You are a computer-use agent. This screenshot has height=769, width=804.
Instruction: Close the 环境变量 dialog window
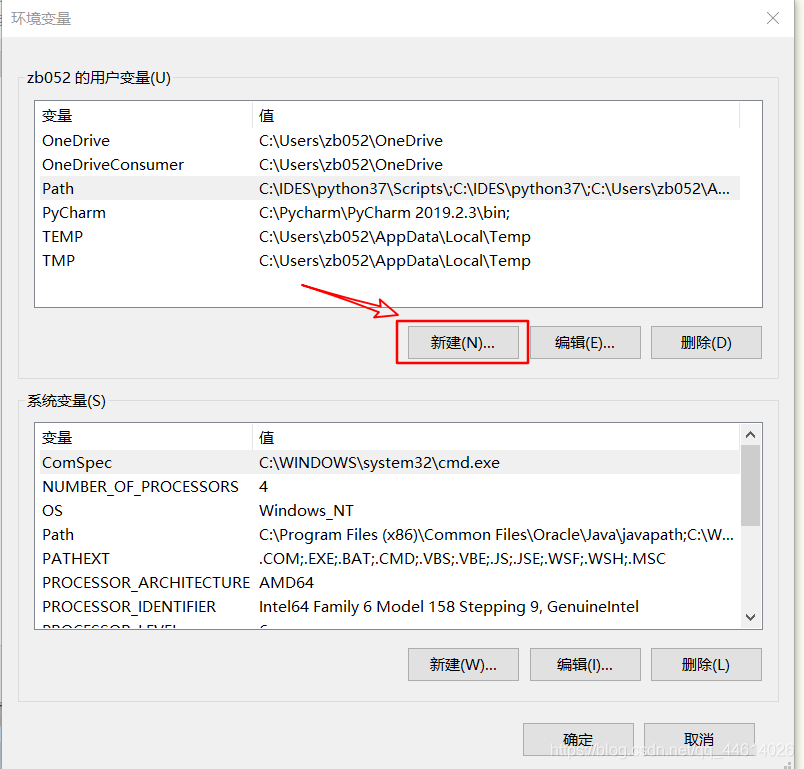tap(773, 18)
